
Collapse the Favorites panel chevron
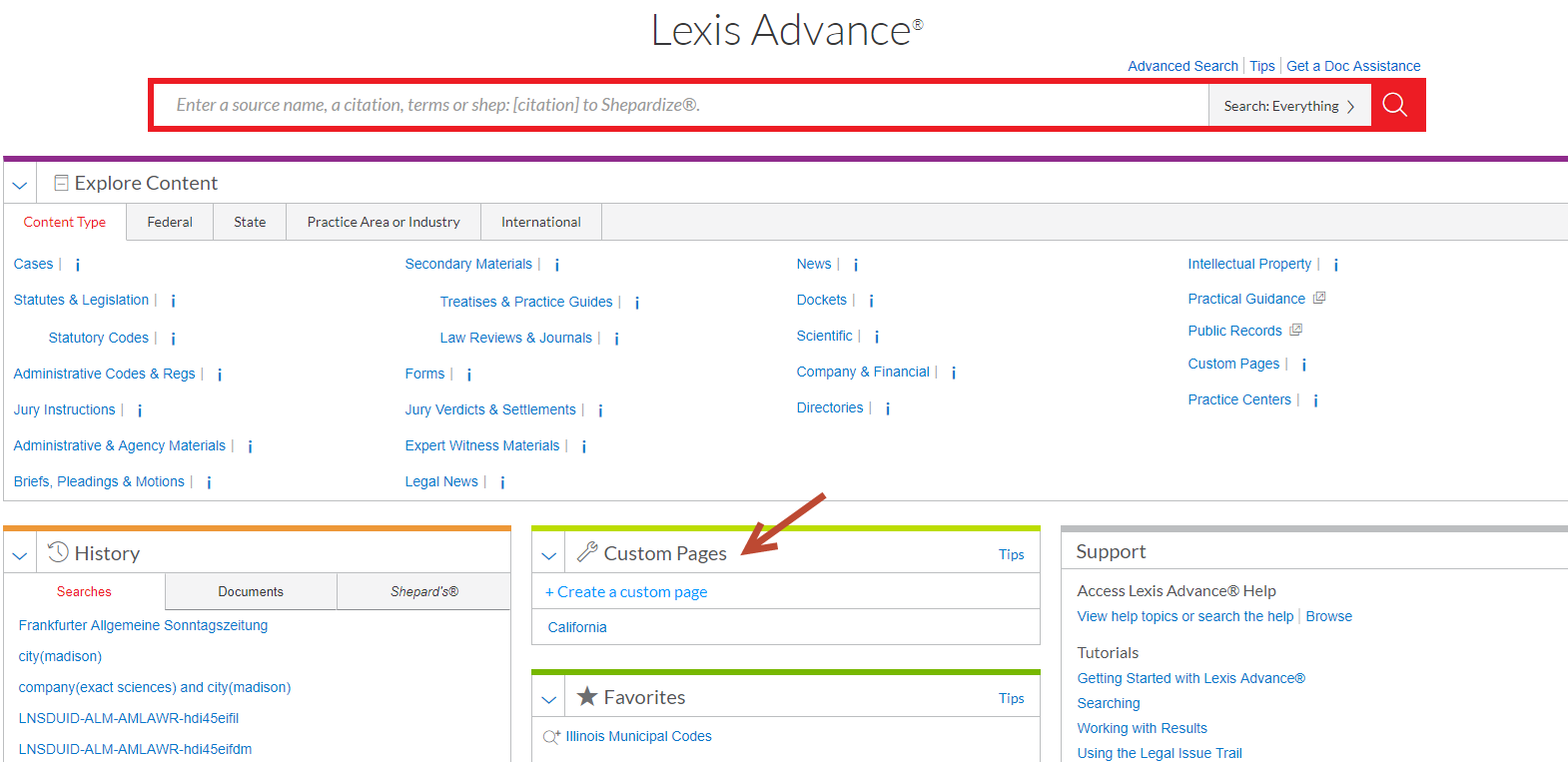pyautogui.click(x=549, y=699)
